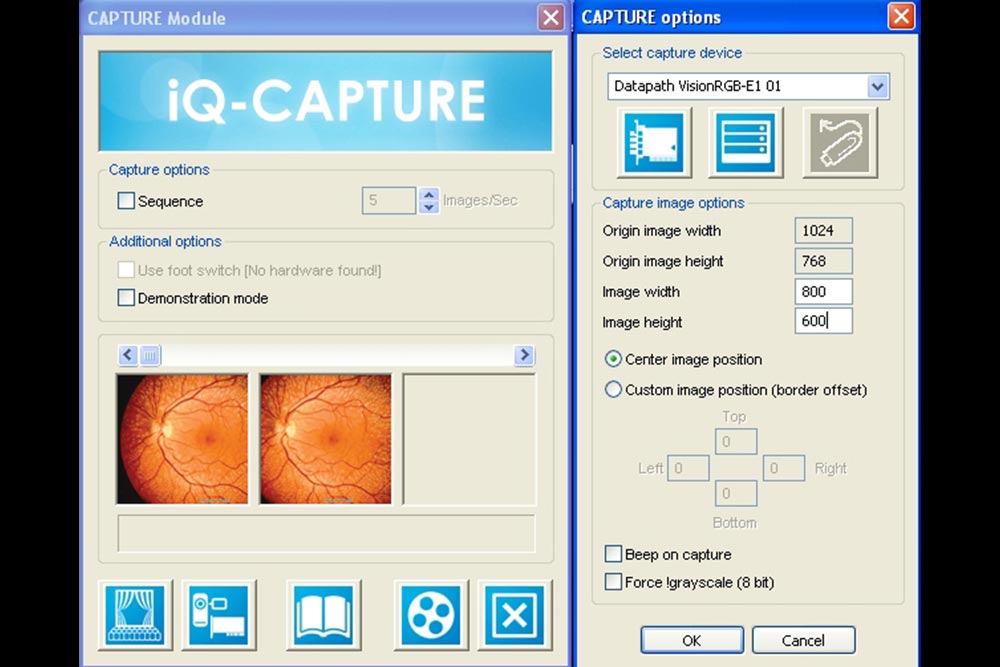Click the Top border offset field
1000x667 pixels.
(736, 441)
